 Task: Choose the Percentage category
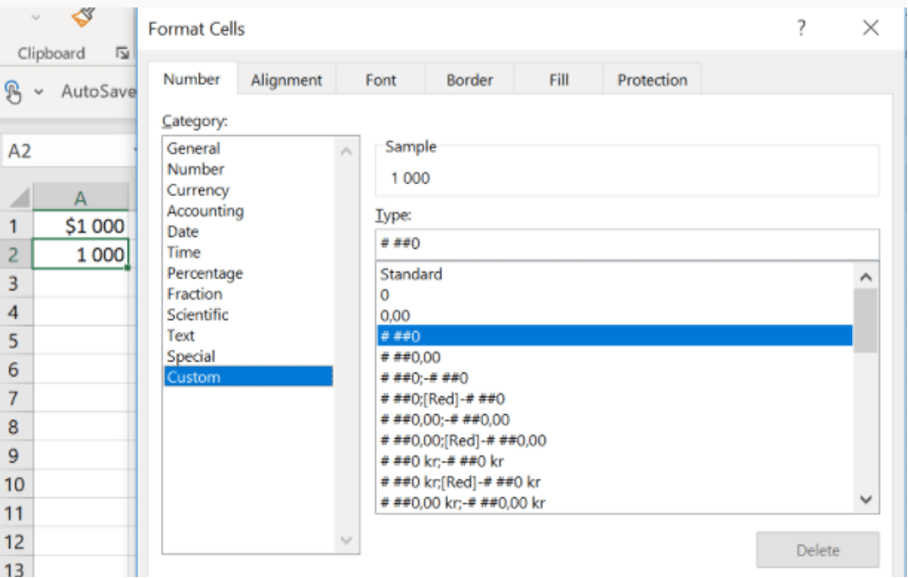coord(205,273)
